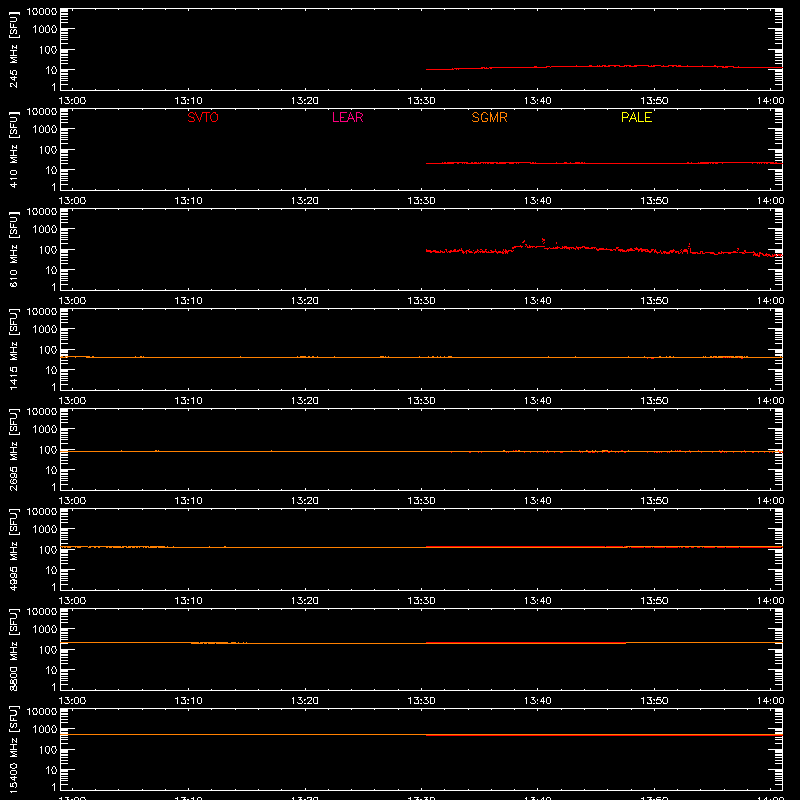800x800 pixels.
Task: Click the SVTO station legend label
Action: (203, 117)
